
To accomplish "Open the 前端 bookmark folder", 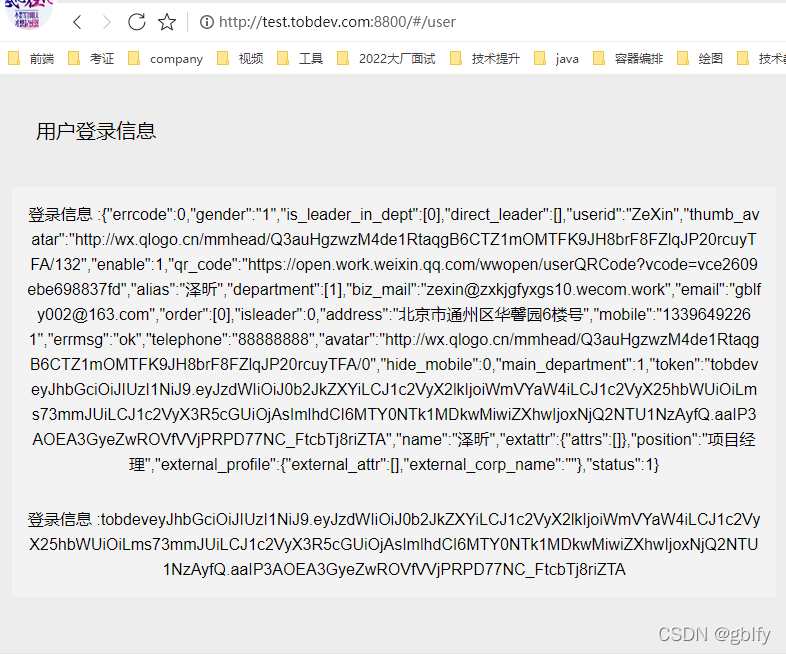I will tap(32, 59).
